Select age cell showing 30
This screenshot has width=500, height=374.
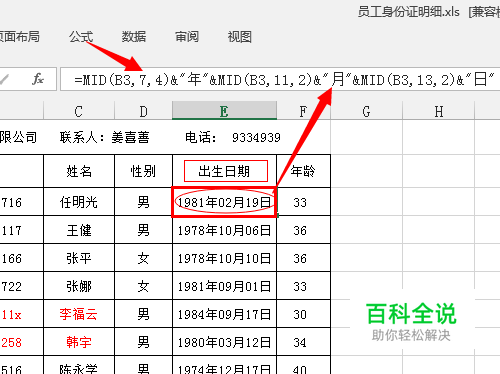point(303,314)
